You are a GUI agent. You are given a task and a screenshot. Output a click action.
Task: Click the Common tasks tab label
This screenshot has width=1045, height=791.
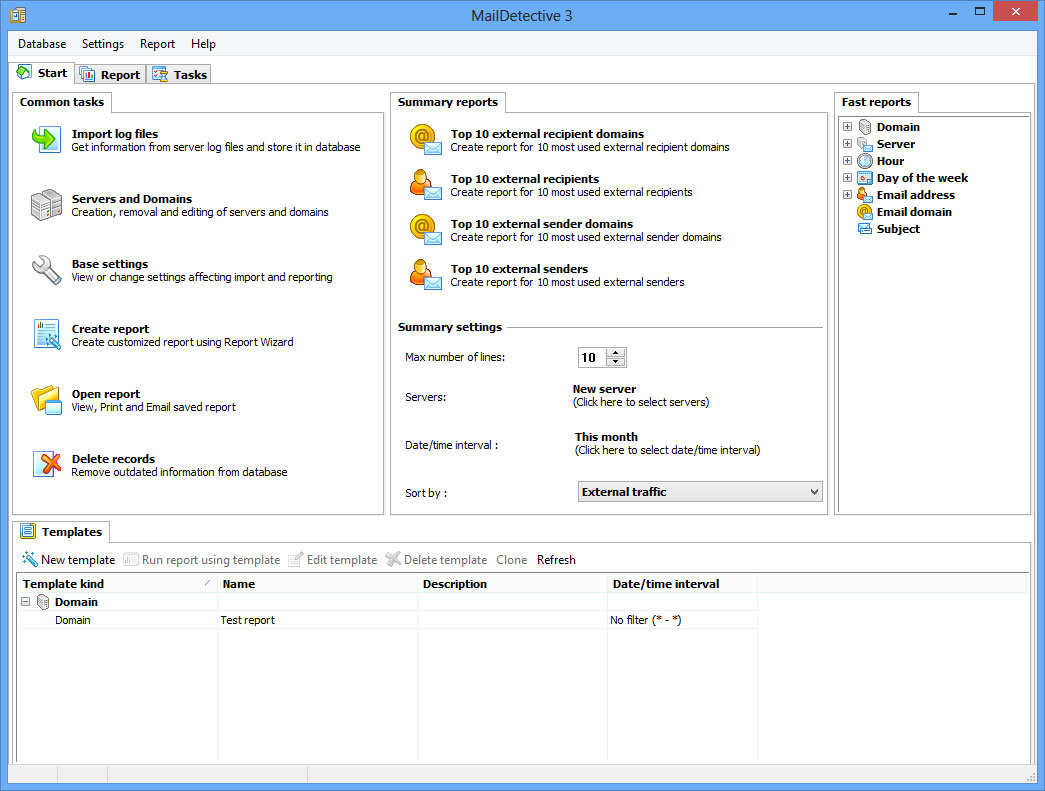click(x=62, y=102)
